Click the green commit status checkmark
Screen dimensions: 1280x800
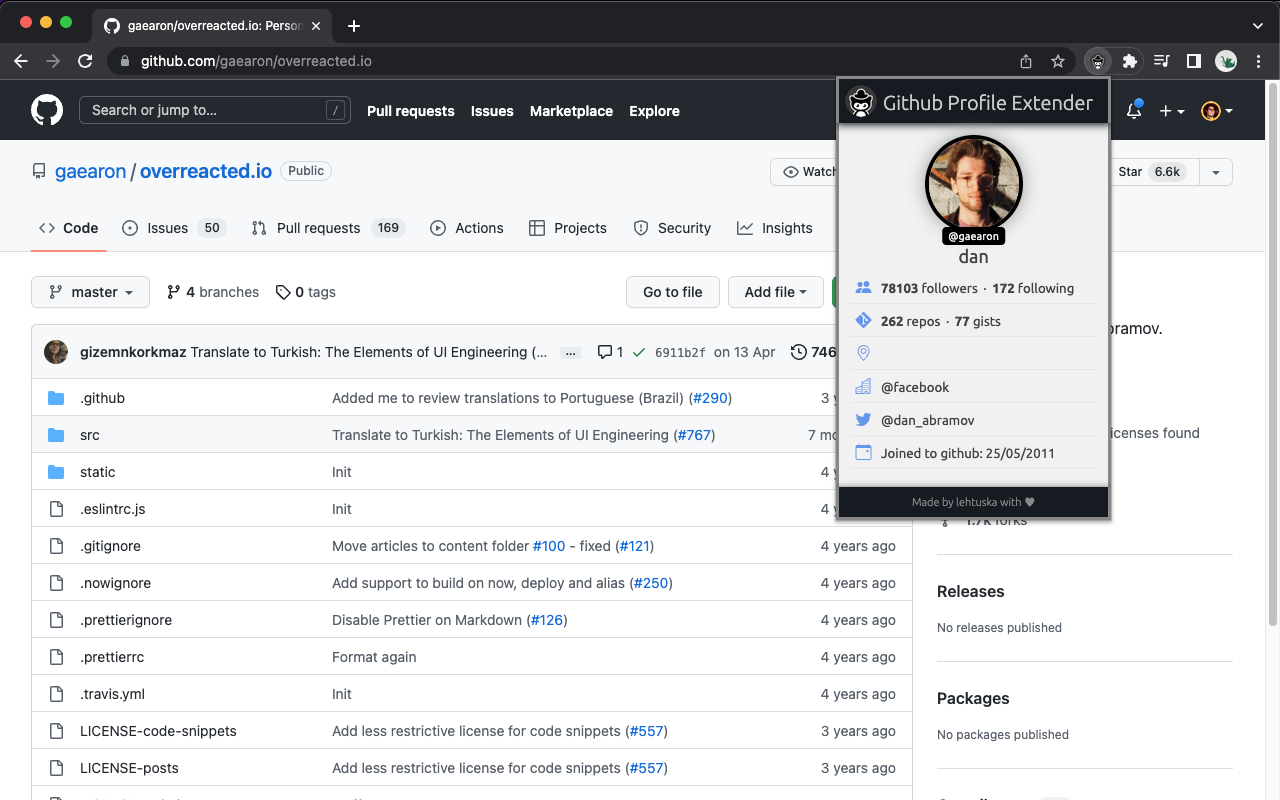[638, 352]
